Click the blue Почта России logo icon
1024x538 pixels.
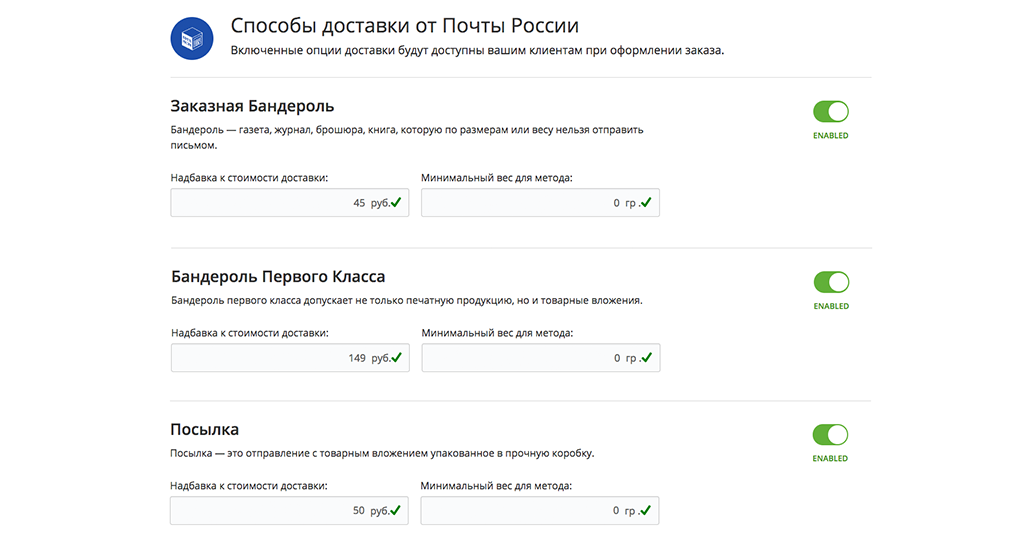pos(192,39)
